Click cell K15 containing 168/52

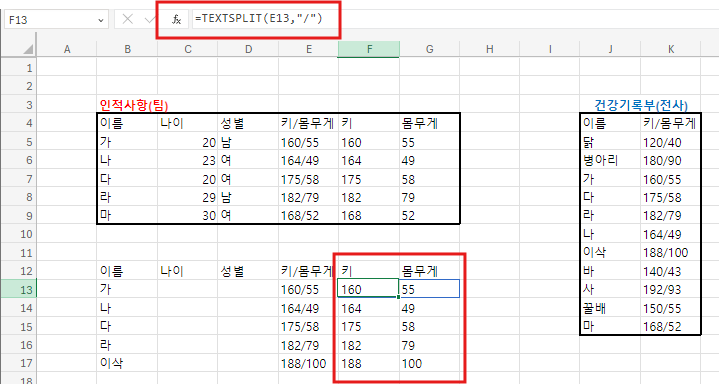point(671,326)
